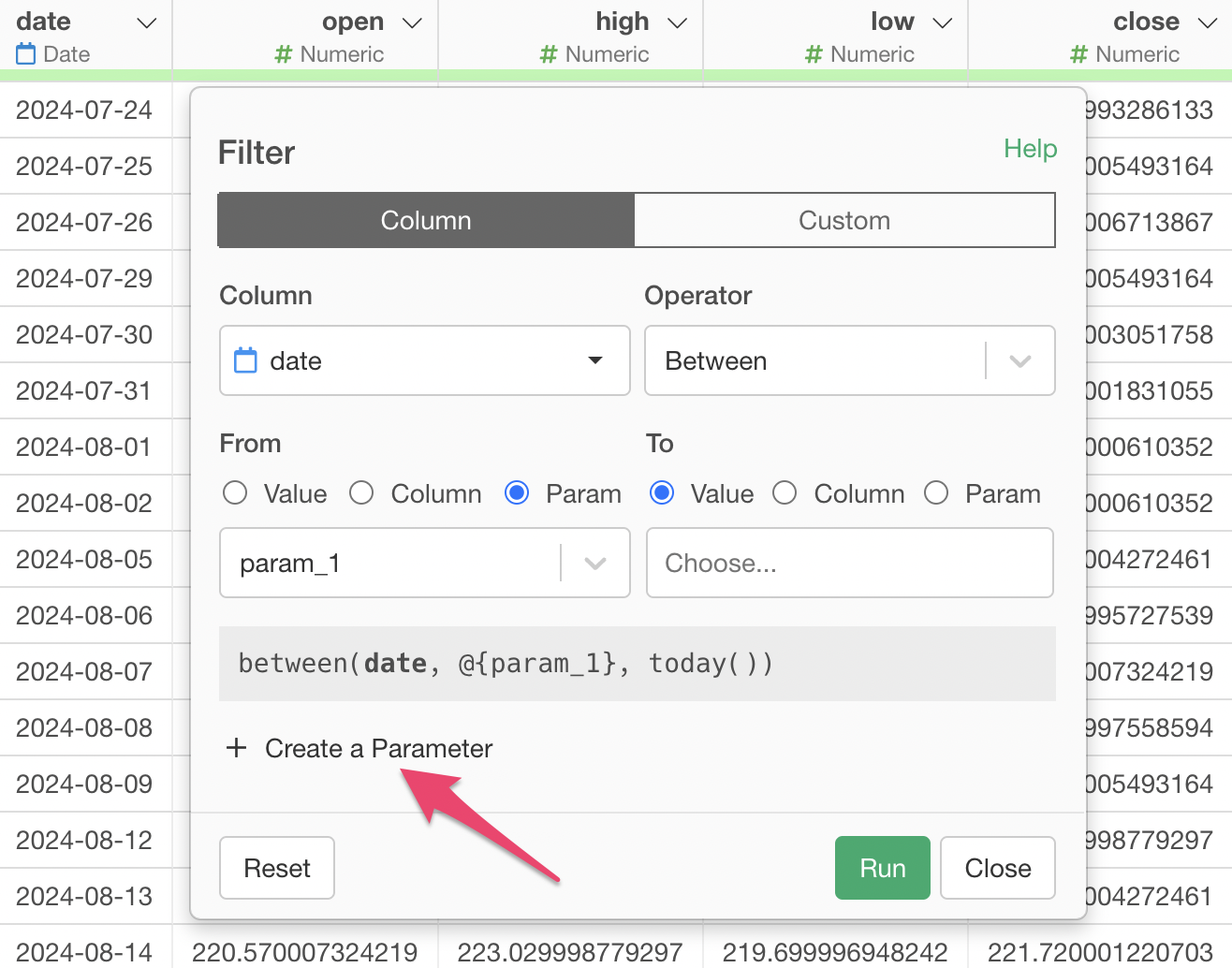Image resolution: width=1232 pixels, height=968 pixels.
Task: Switch to the Custom filter tab
Action: click(843, 221)
